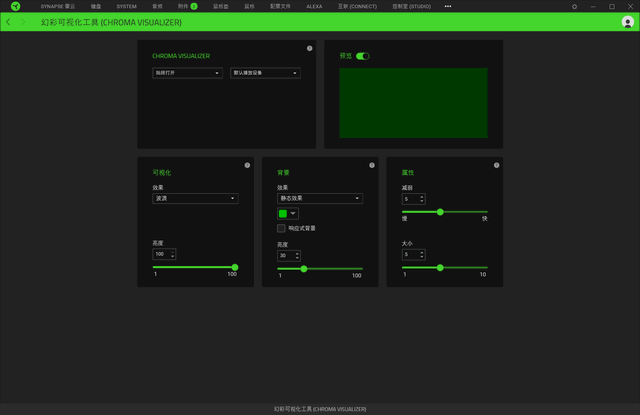Toggle the 预览 preview switch
Viewport: 640px width, 415px height.
click(362, 56)
